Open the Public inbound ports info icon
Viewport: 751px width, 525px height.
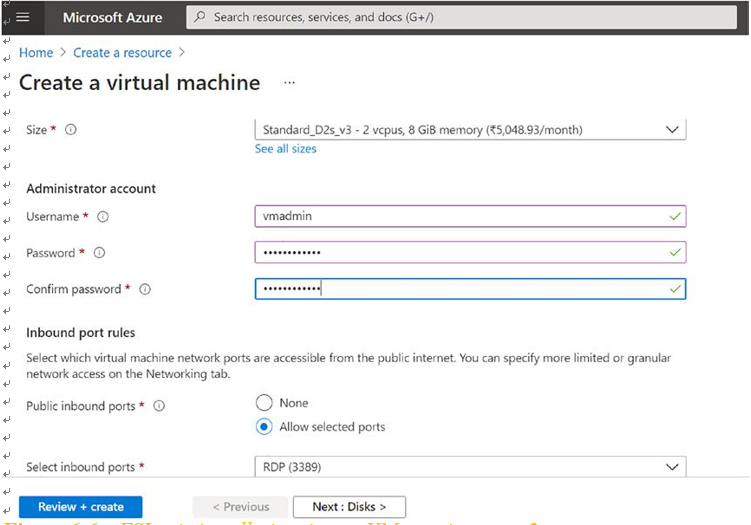pyautogui.click(x=159, y=406)
